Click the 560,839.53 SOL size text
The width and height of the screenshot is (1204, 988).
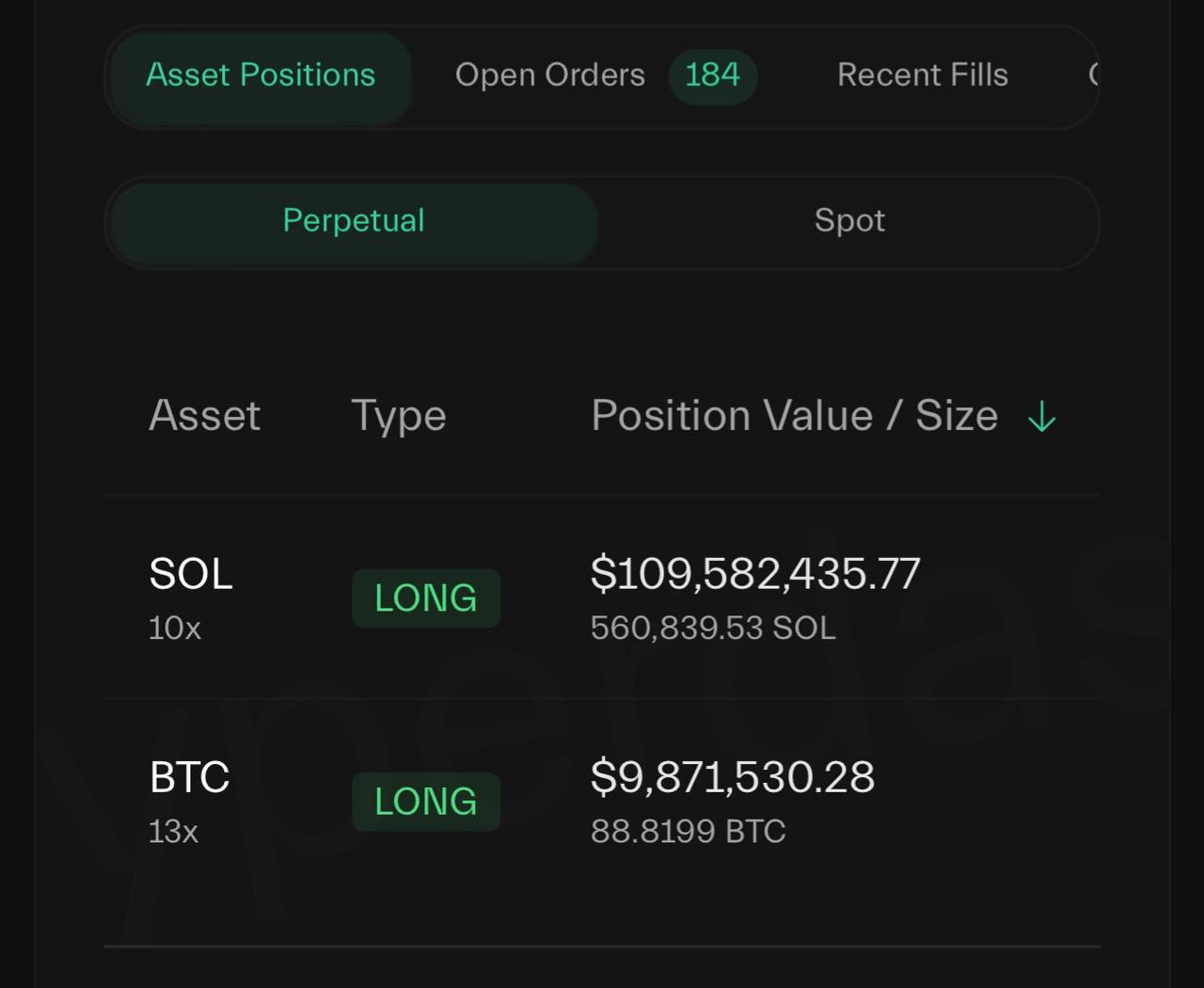(713, 629)
